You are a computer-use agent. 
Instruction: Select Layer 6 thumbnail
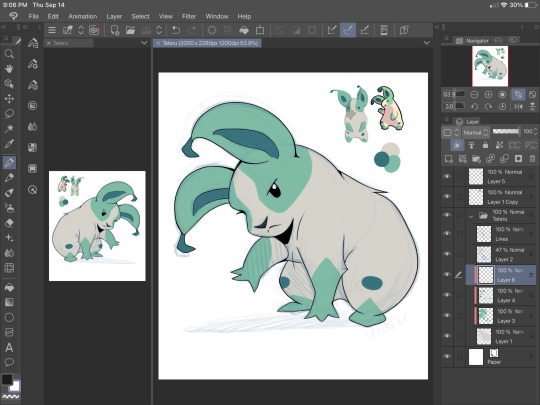[486, 275]
